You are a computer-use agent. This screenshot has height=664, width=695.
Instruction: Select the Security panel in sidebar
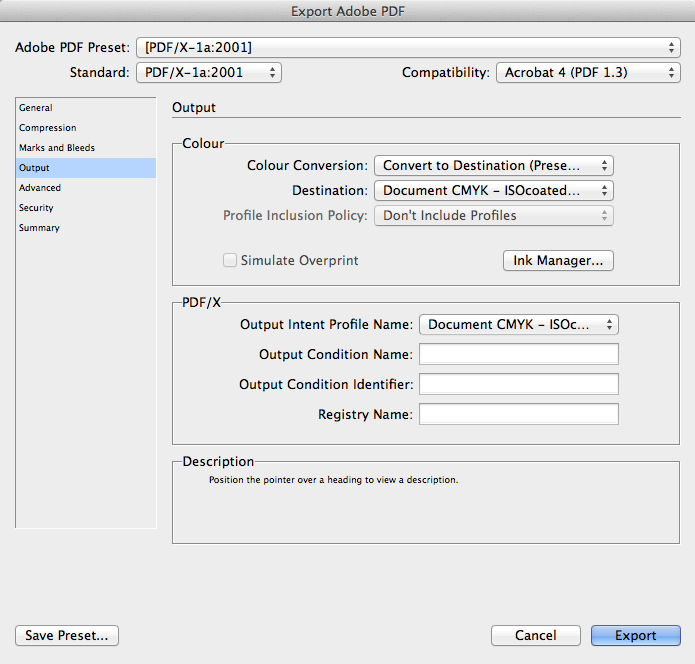86,208
